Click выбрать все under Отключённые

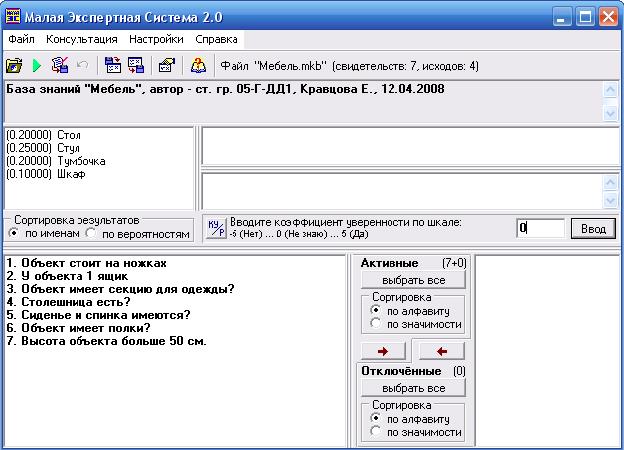coord(413,388)
